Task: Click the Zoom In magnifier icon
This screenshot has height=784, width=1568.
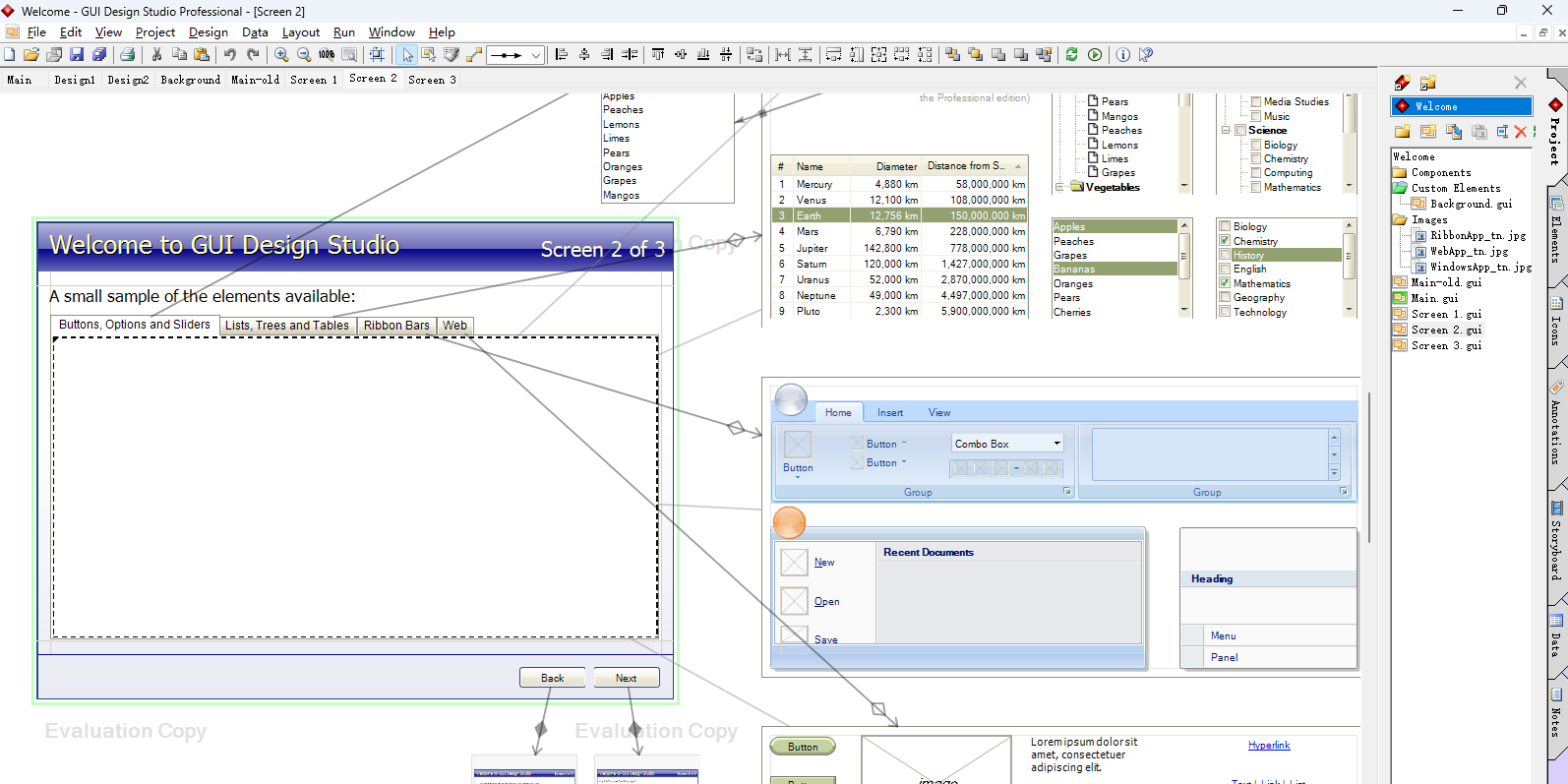Action: click(x=281, y=55)
